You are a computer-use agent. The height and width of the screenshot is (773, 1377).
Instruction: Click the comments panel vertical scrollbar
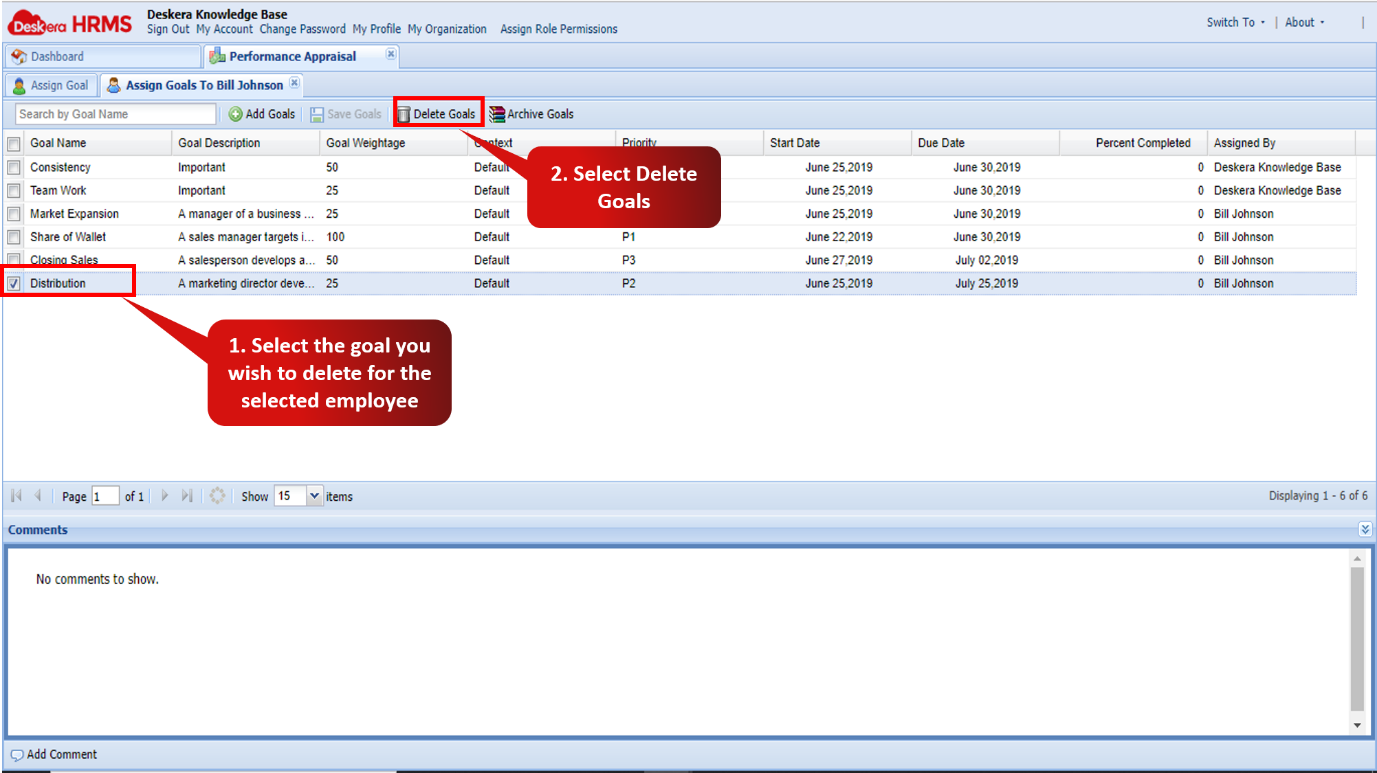click(1357, 640)
